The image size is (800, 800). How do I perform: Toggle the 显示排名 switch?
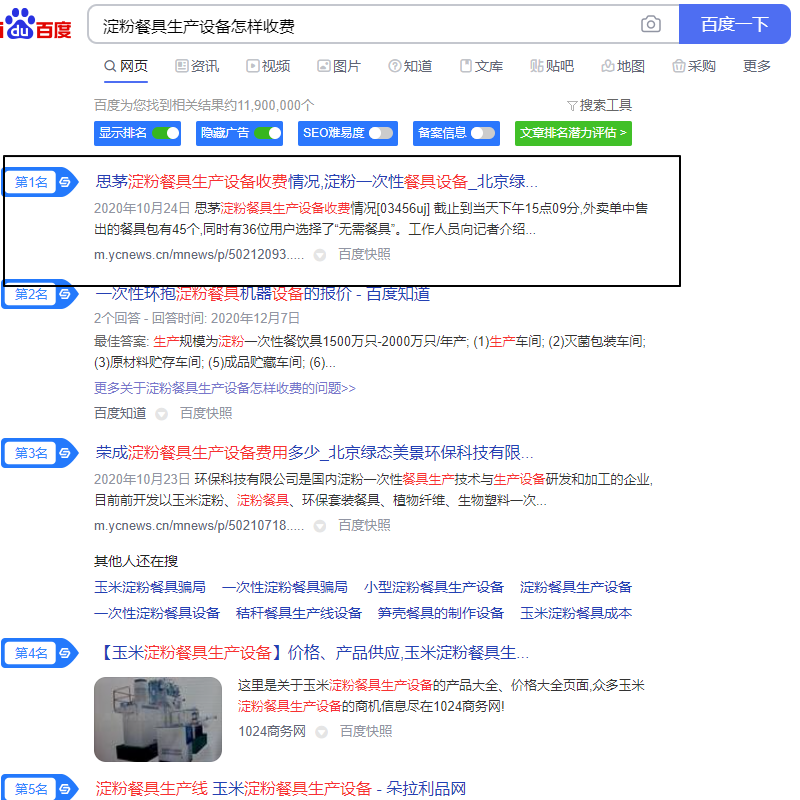tap(166, 133)
